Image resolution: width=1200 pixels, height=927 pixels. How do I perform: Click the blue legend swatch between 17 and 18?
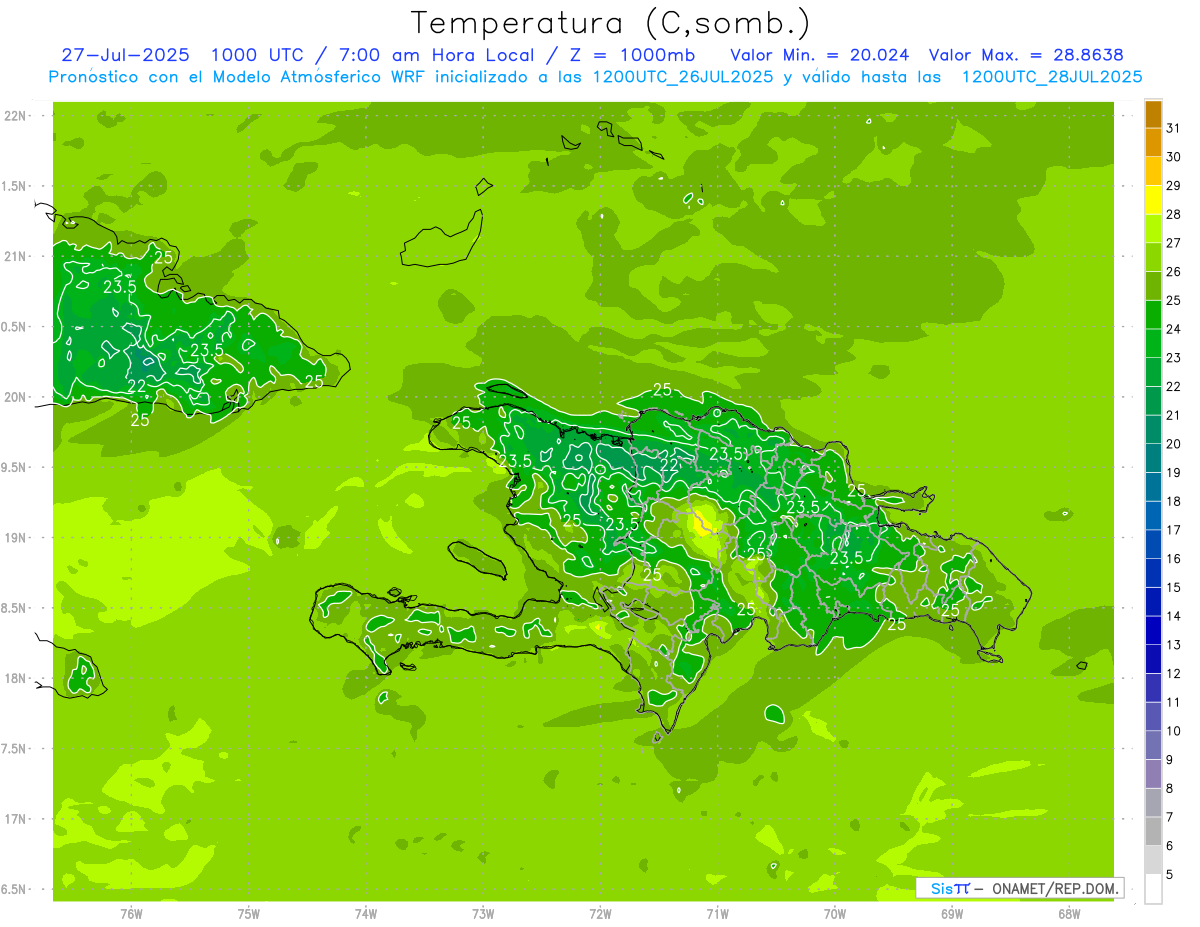pos(1153,516)
